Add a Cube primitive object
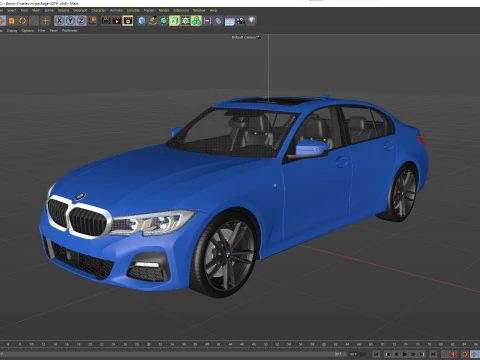Screen dimensions: 480x360 coord(142,21)
